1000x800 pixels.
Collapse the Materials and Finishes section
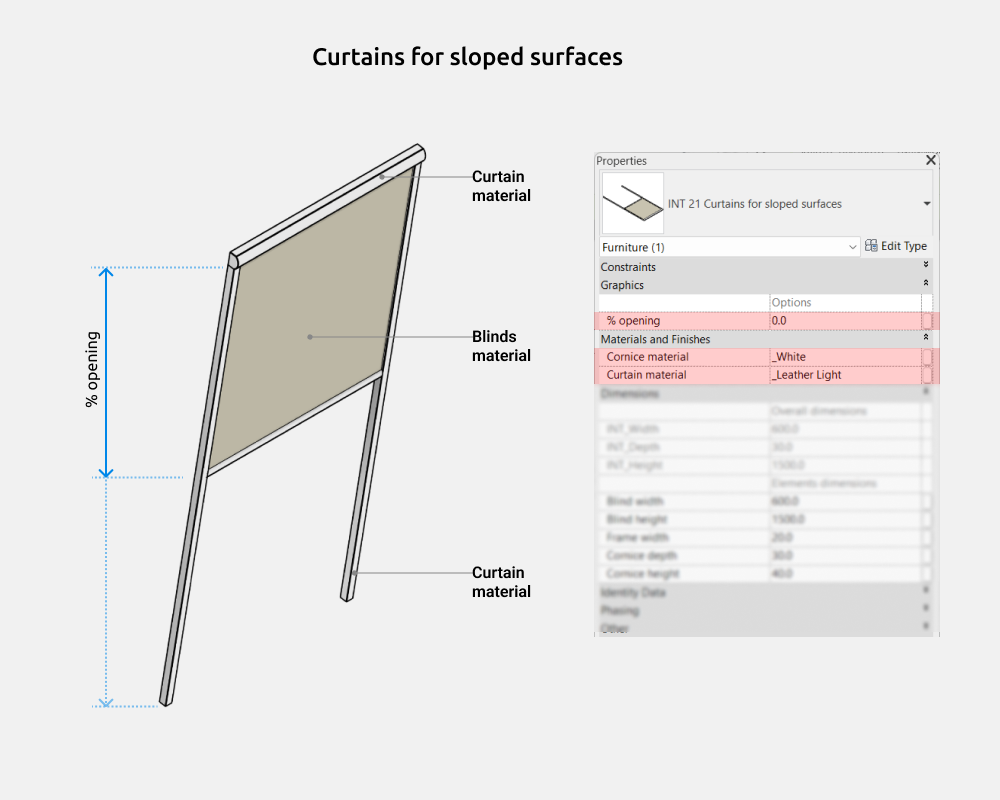tap(926, 337)
